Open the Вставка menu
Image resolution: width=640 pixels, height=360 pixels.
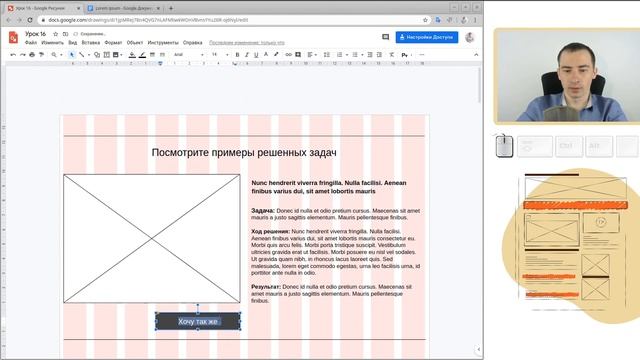pyautogui.click(x=91, y=42)
